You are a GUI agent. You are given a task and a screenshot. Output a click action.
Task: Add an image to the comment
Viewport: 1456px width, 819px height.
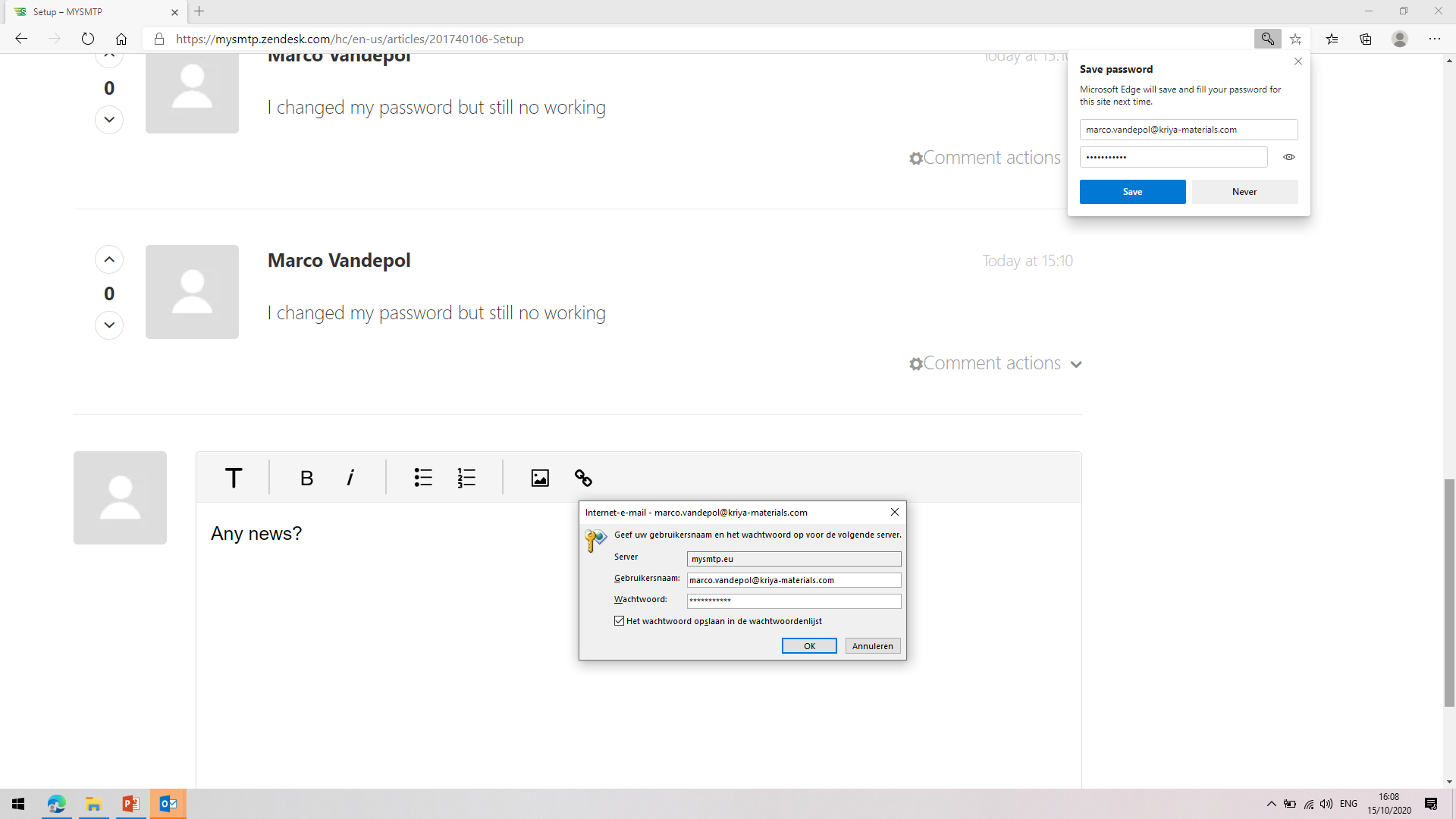pyautogui.click(x=540, y=478)
